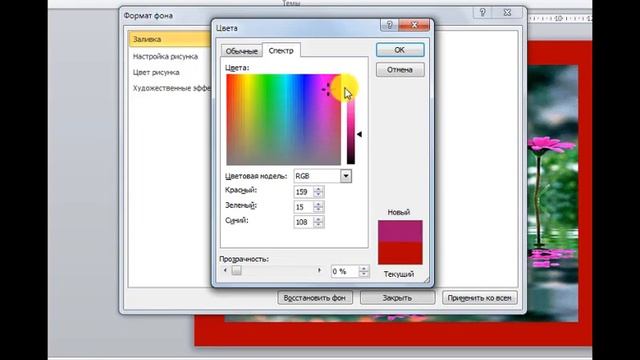Click the Отмена button
The height and width of the screenshot is (360, 640).
[400, 70]
